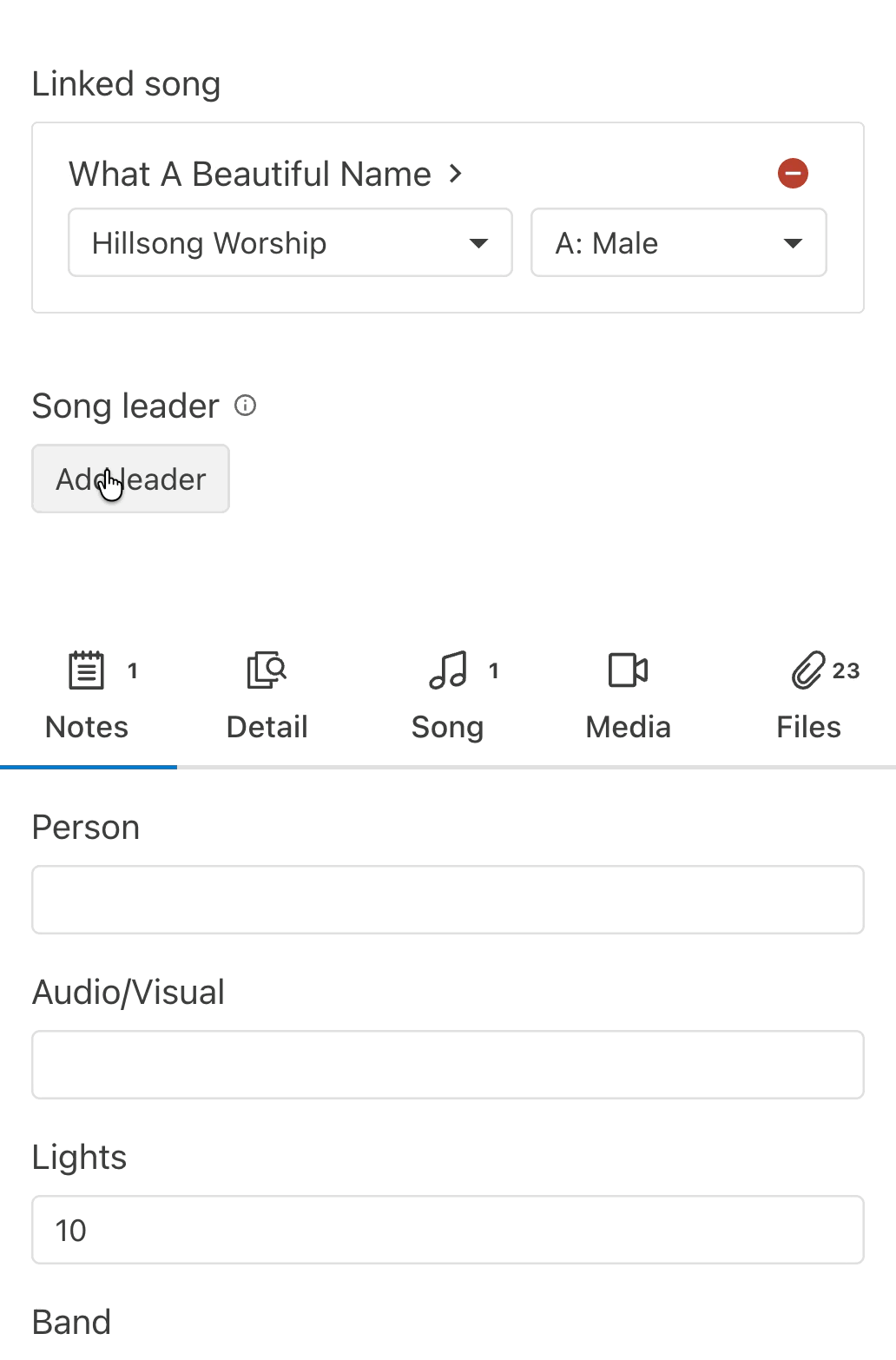Remove the linked song with red minus icon
Viewport: 896px width, 1360px height.
(x=793, y=174)
